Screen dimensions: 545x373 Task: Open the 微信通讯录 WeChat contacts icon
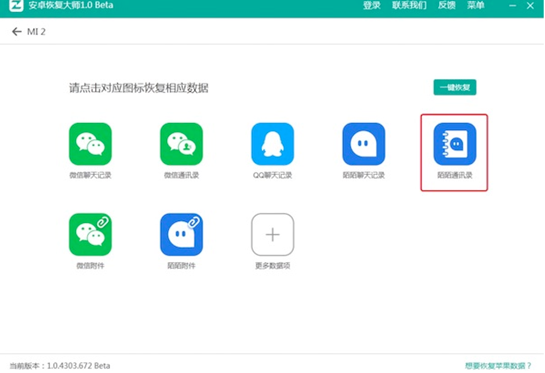pos(181,144)
